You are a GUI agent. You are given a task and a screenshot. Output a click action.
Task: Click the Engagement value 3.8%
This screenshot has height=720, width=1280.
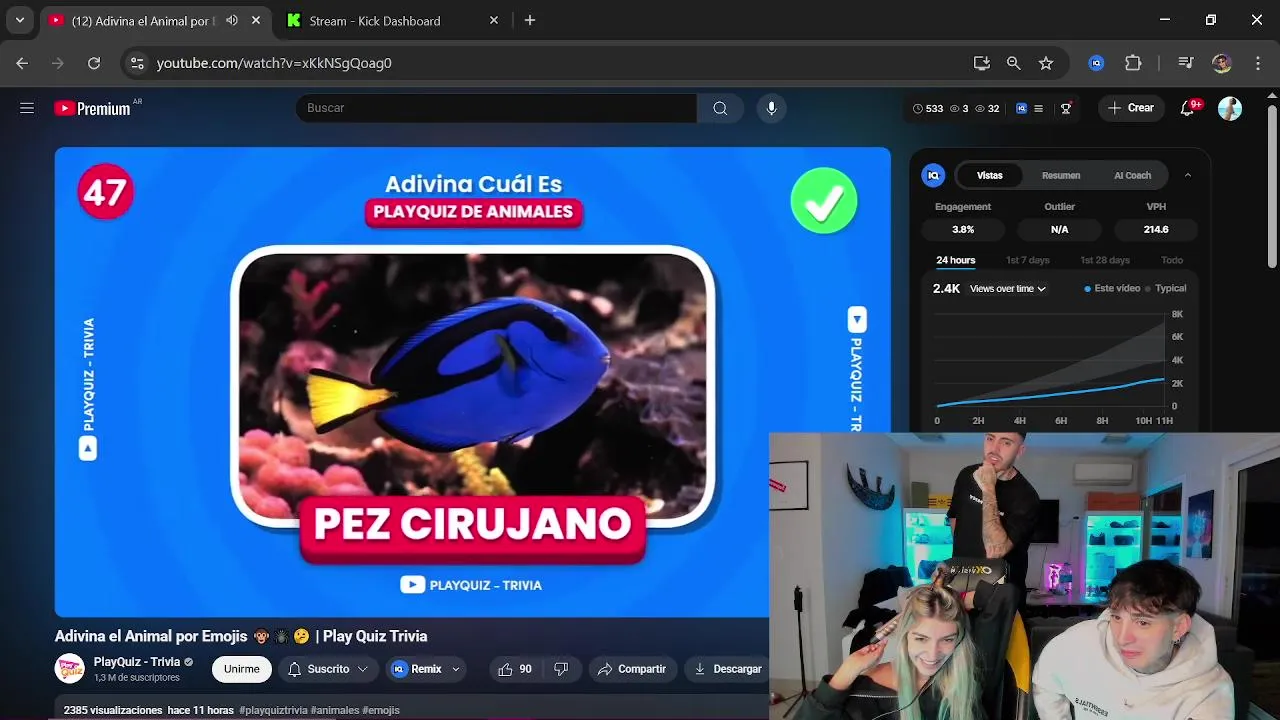[963, 229]
